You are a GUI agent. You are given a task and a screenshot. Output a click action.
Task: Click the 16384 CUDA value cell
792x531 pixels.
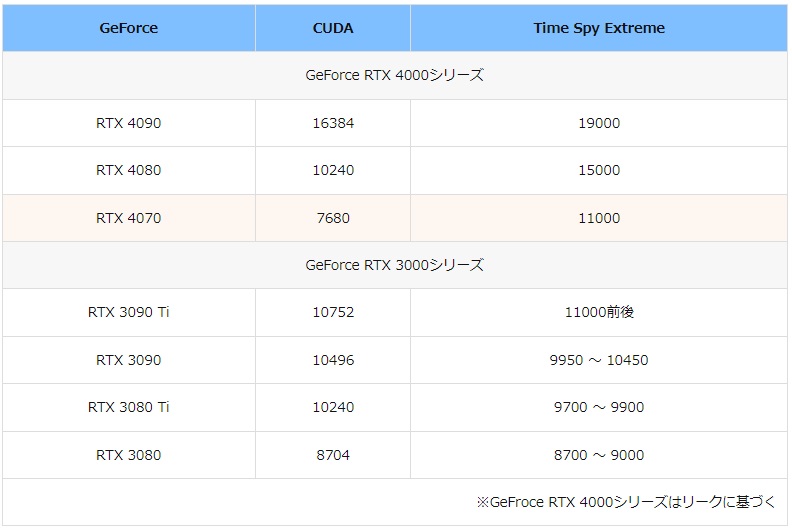(x=332, y=123)
